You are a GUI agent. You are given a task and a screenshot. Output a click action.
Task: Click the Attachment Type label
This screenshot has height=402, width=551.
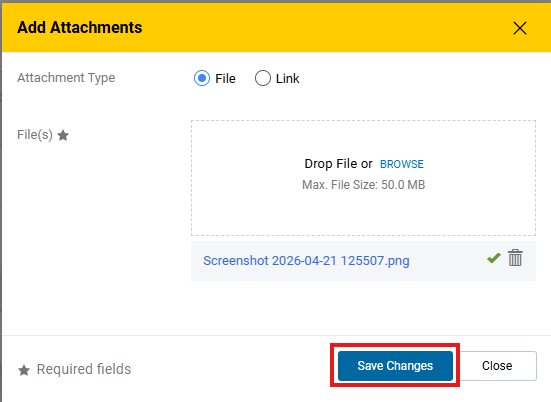(66, 78)
